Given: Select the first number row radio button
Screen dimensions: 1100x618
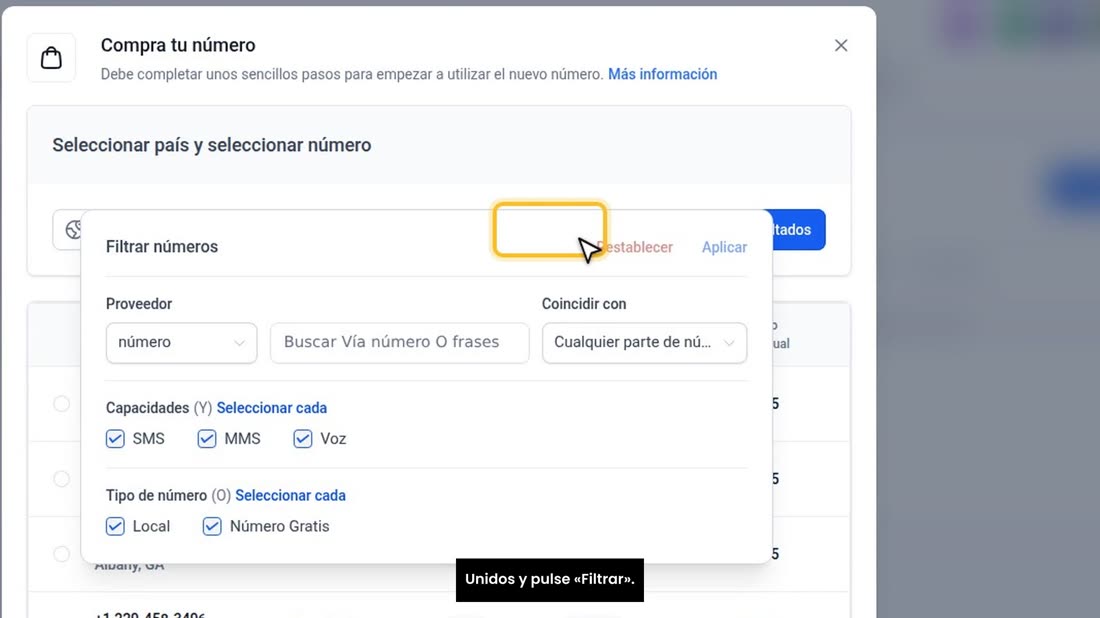Looking at the screenshot, I should point(62,403).
